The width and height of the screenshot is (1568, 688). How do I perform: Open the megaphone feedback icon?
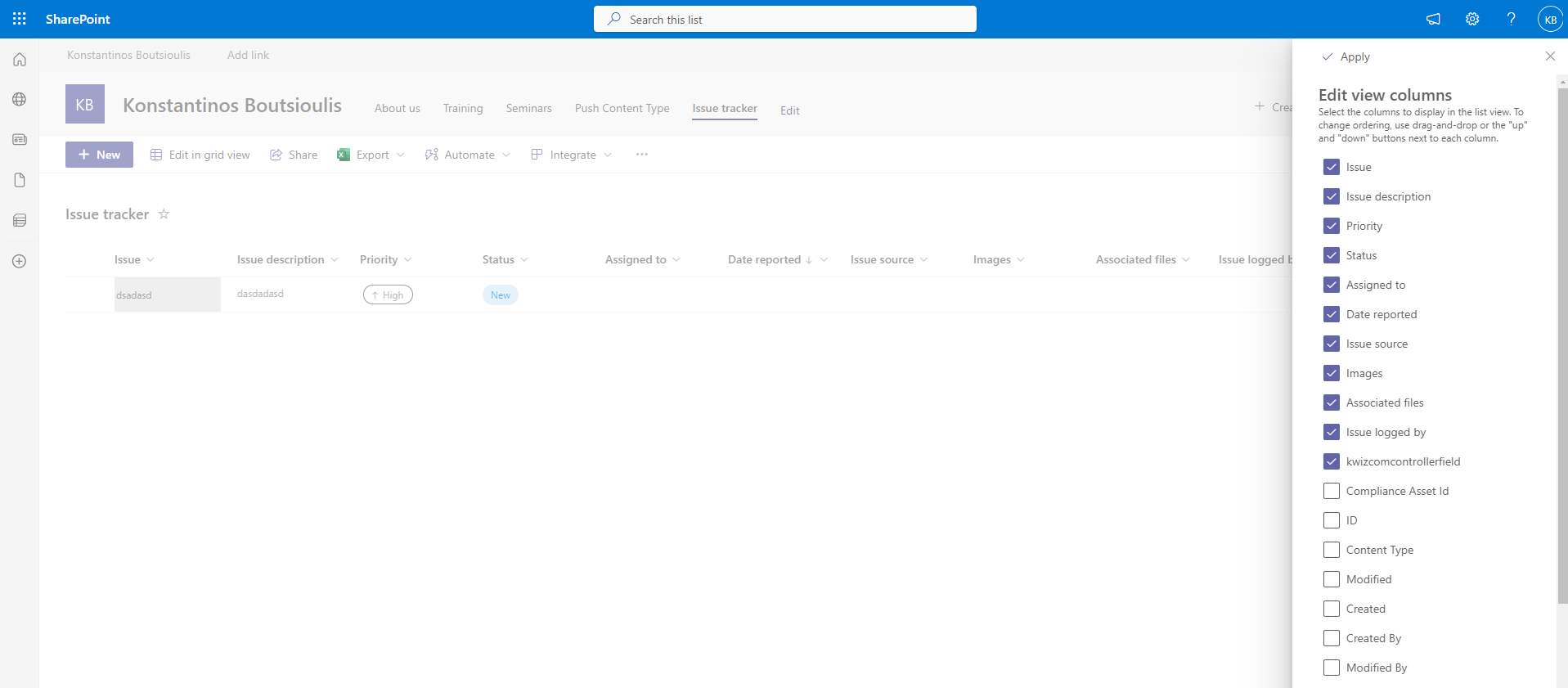[1433, 19]
